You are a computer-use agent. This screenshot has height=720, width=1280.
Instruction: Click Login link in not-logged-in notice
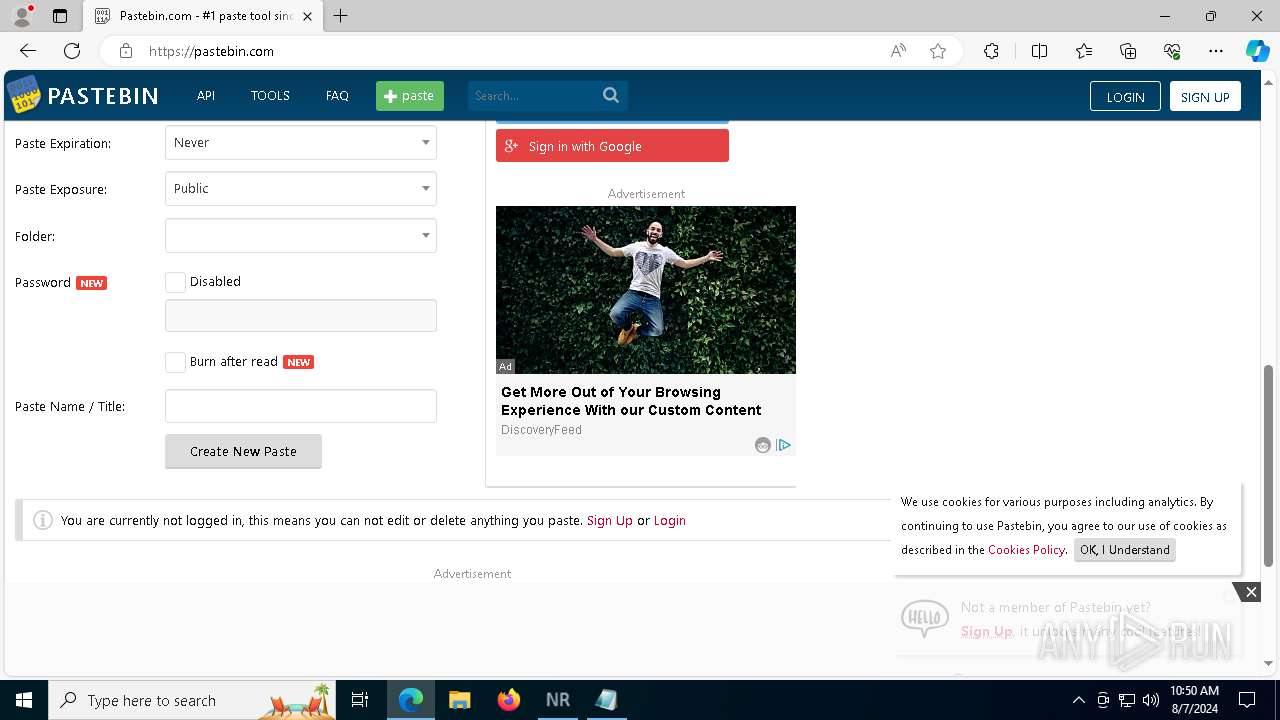pyautogui.click(x=669, y=521)
